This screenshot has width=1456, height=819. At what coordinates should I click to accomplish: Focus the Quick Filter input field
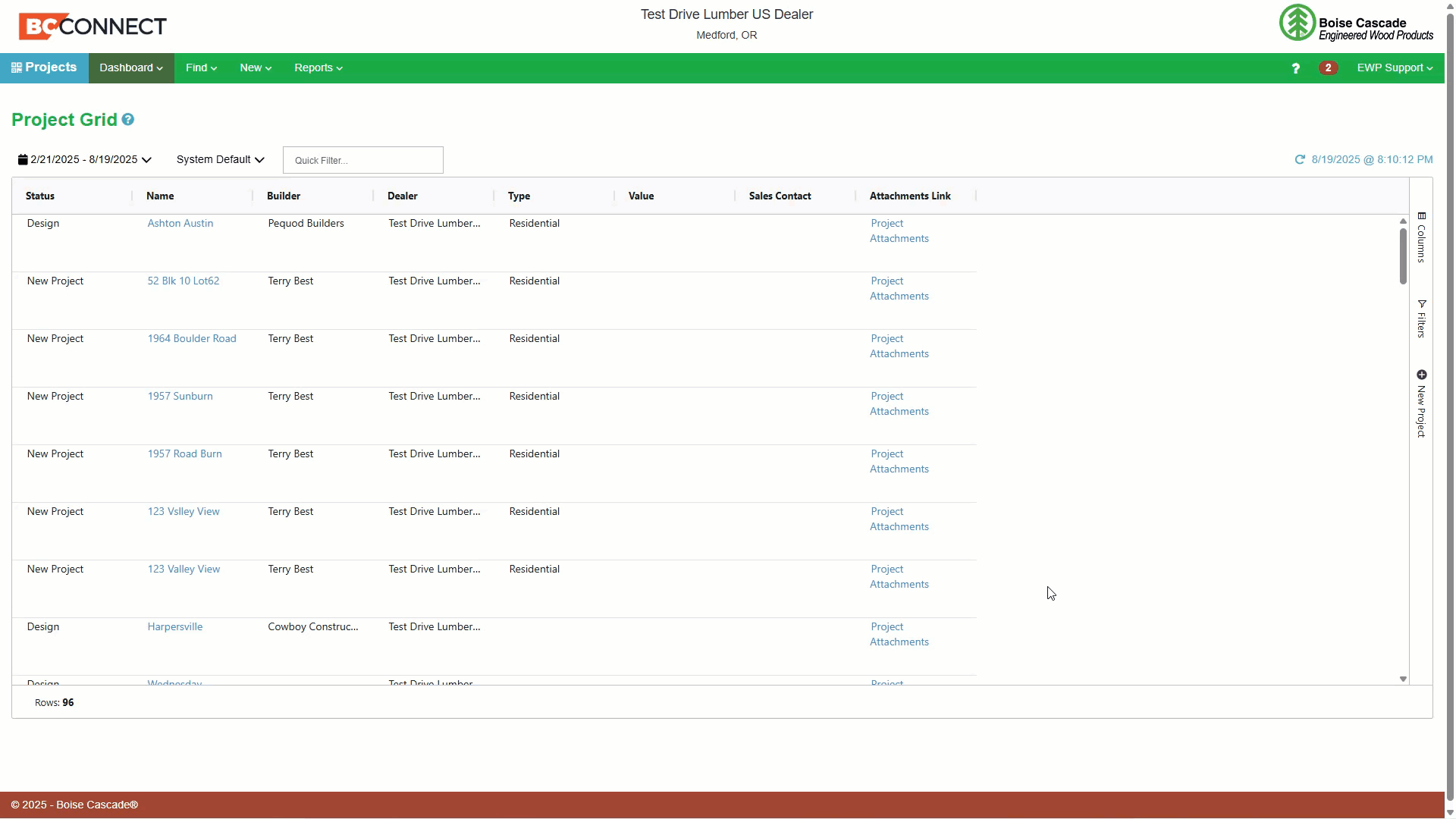coord(363,160)
